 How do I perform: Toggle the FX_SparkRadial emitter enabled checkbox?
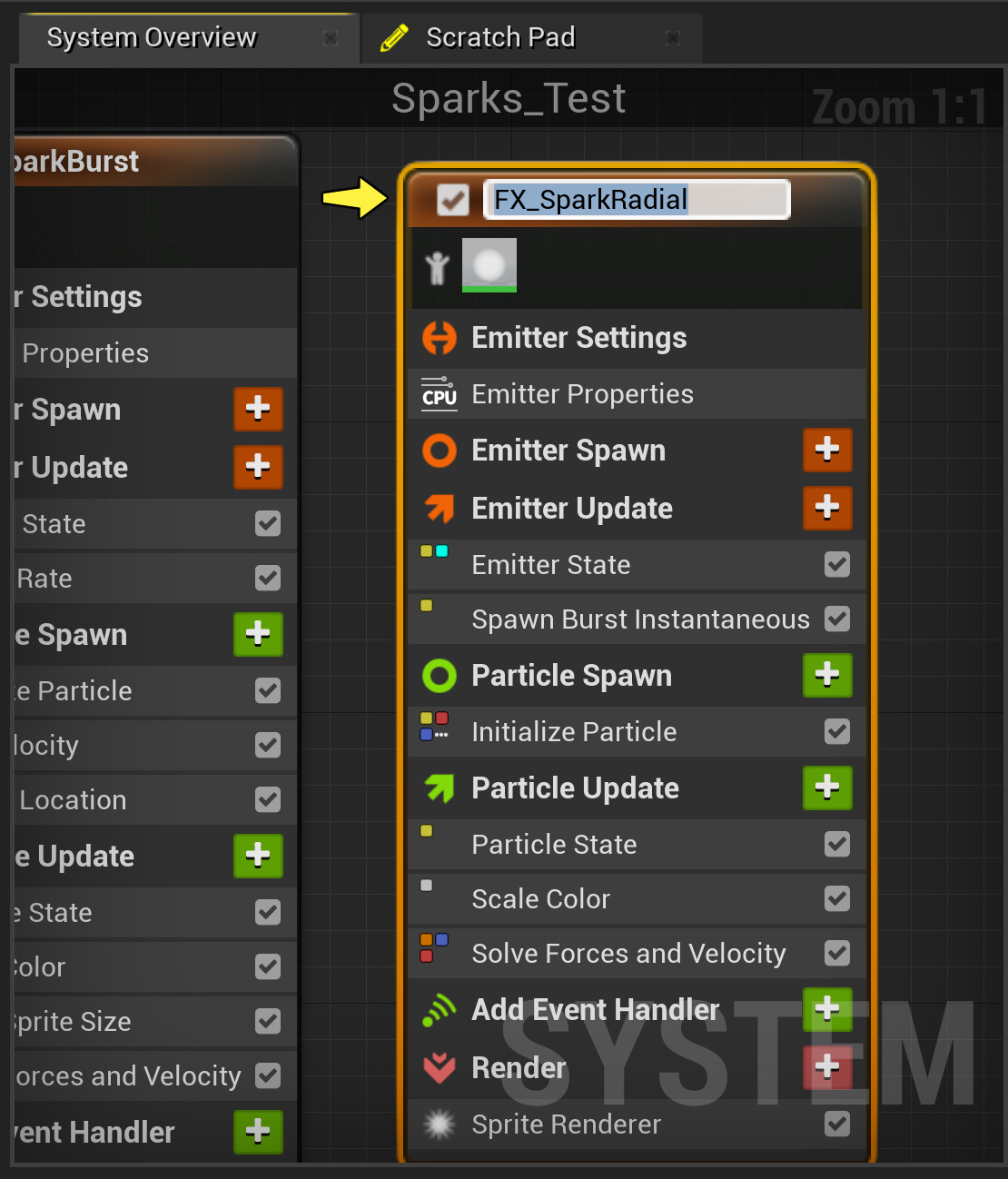(453, 200)
